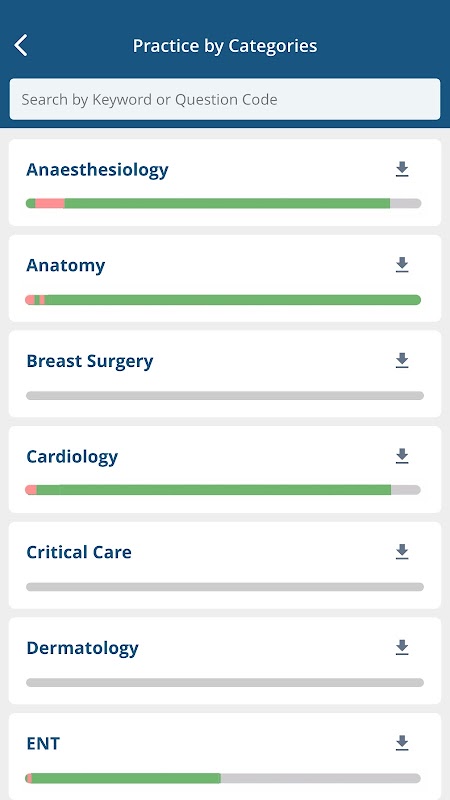Click the ENT progress bar
Viewport: 450px width, 800px height.
pos(223,778)
